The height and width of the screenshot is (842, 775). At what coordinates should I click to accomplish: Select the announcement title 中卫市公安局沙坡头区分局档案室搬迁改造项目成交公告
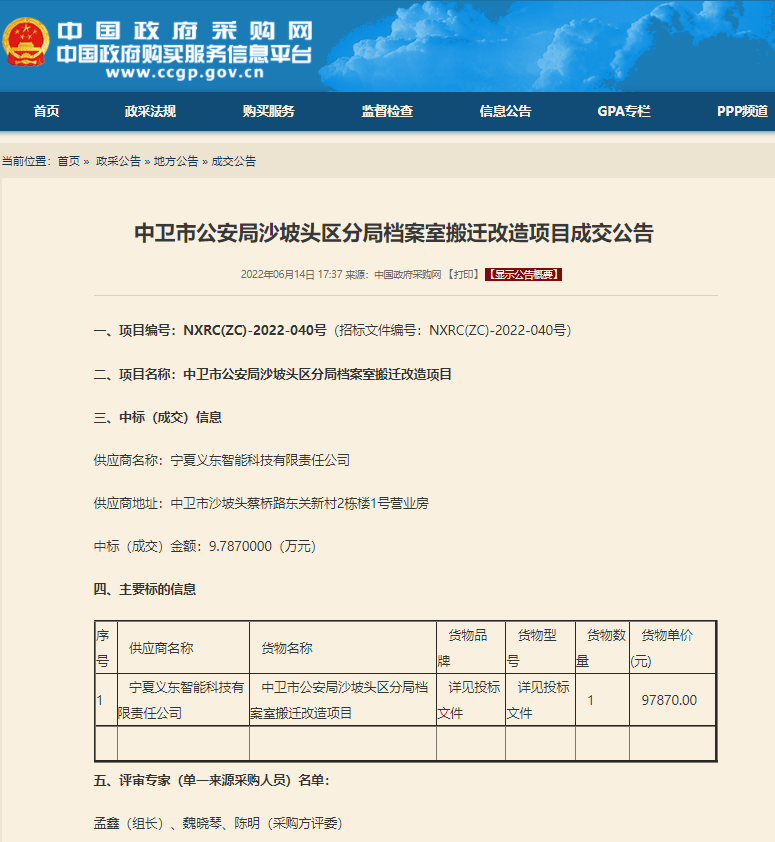pyautogui.click(x=394, y=233)
